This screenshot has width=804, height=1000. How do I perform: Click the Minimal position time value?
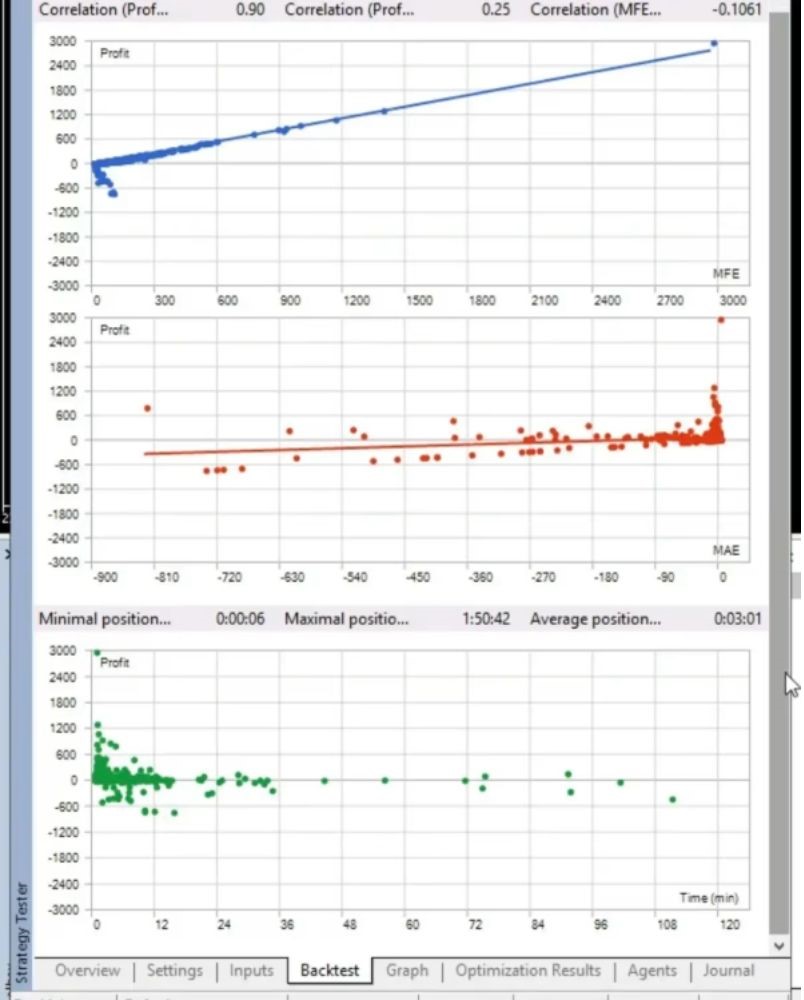(240, 619)
